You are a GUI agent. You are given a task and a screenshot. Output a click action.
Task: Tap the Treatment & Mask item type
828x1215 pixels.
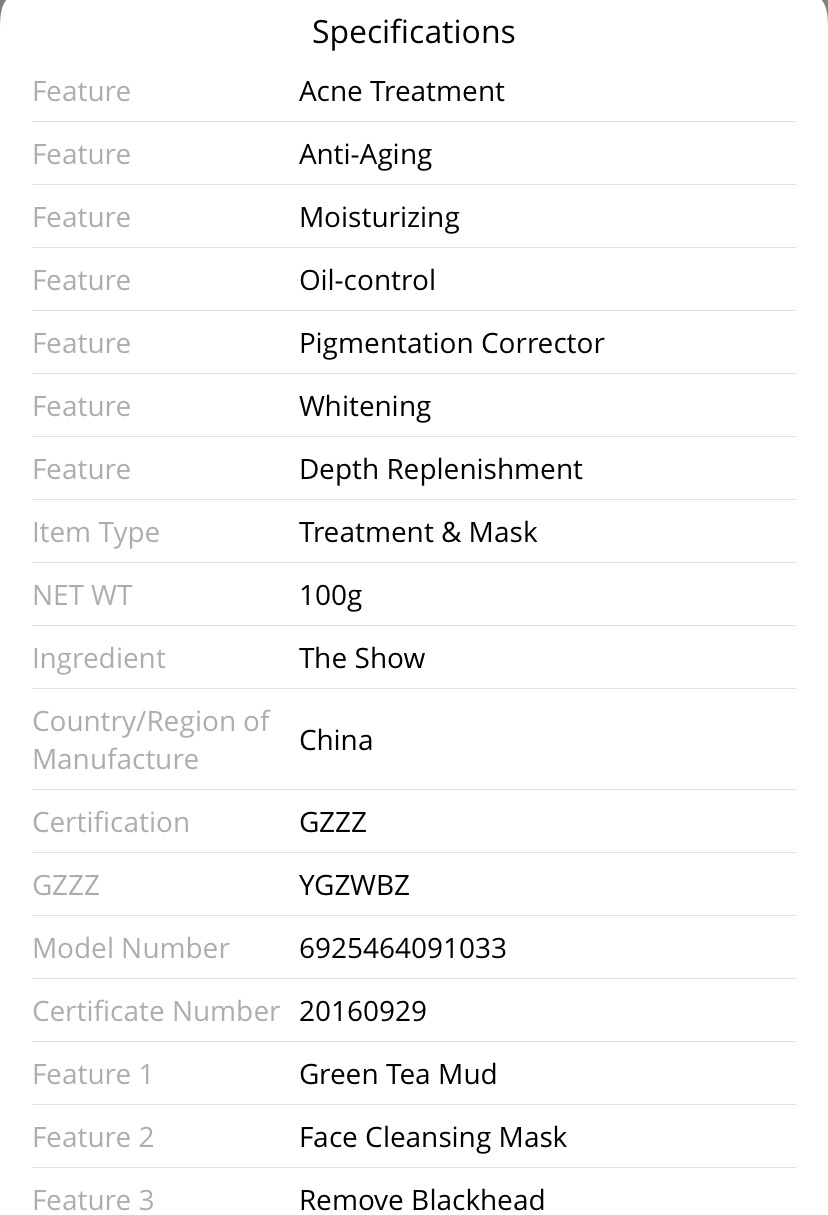(x=418, y=532)
